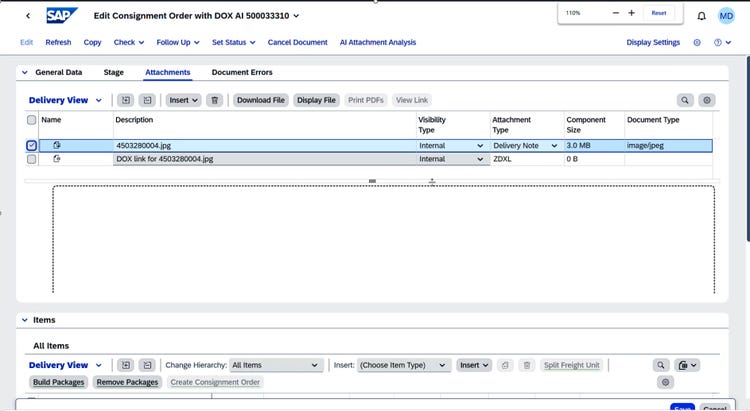
Task: Search the Items table
Action: [661, 365]
